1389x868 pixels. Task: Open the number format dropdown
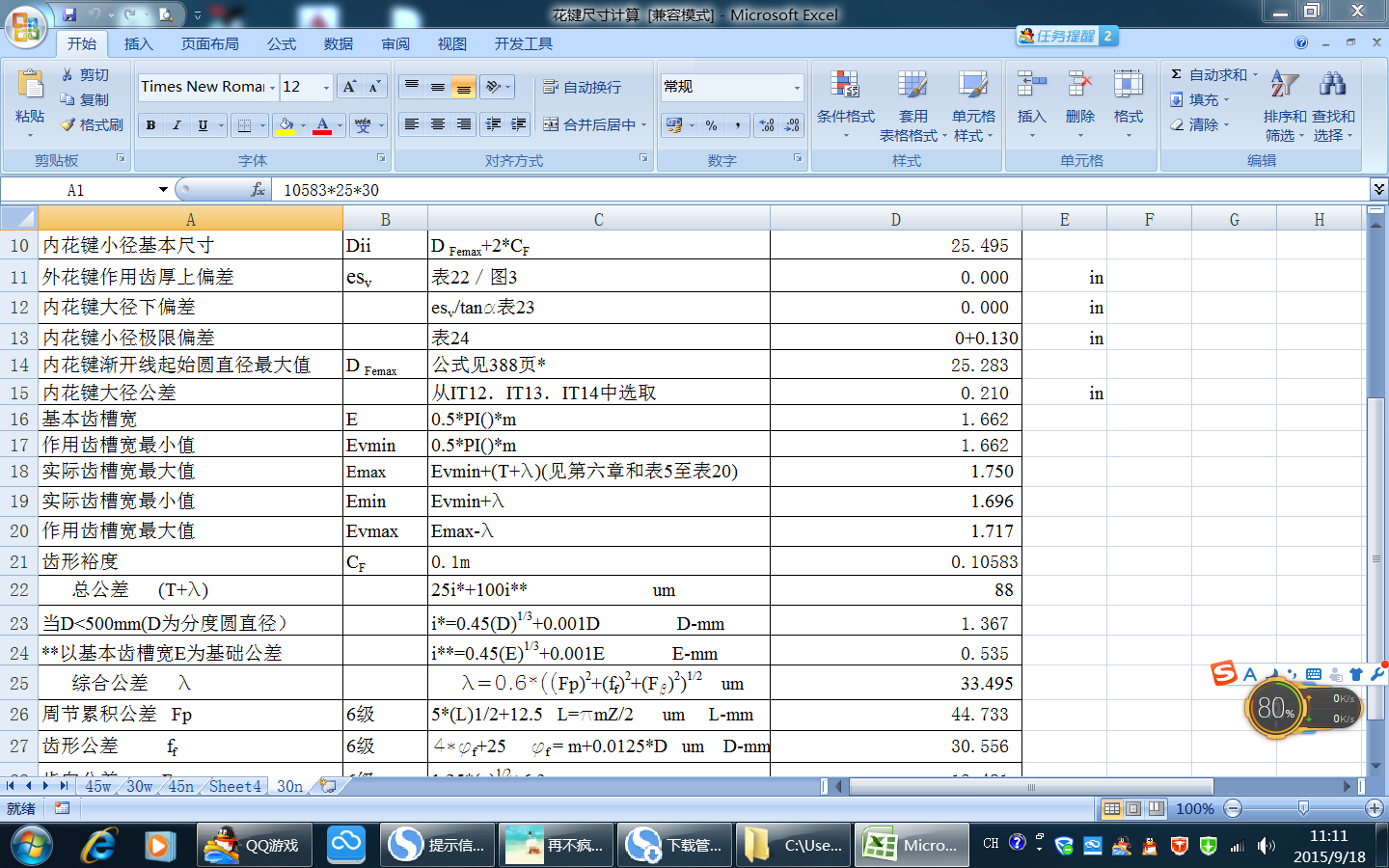click(x=797, y=87)
